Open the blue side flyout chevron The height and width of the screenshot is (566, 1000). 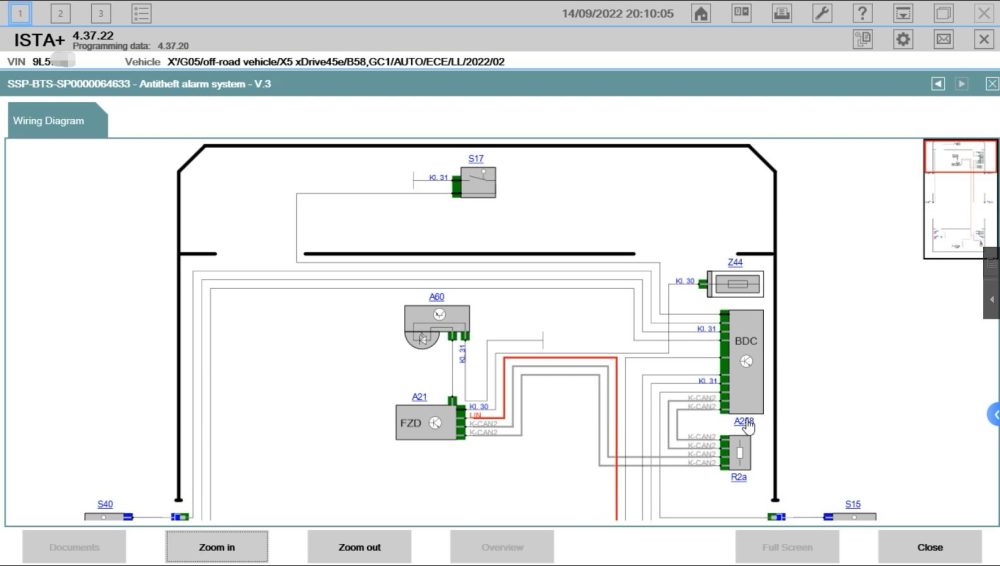pos(994,414)
